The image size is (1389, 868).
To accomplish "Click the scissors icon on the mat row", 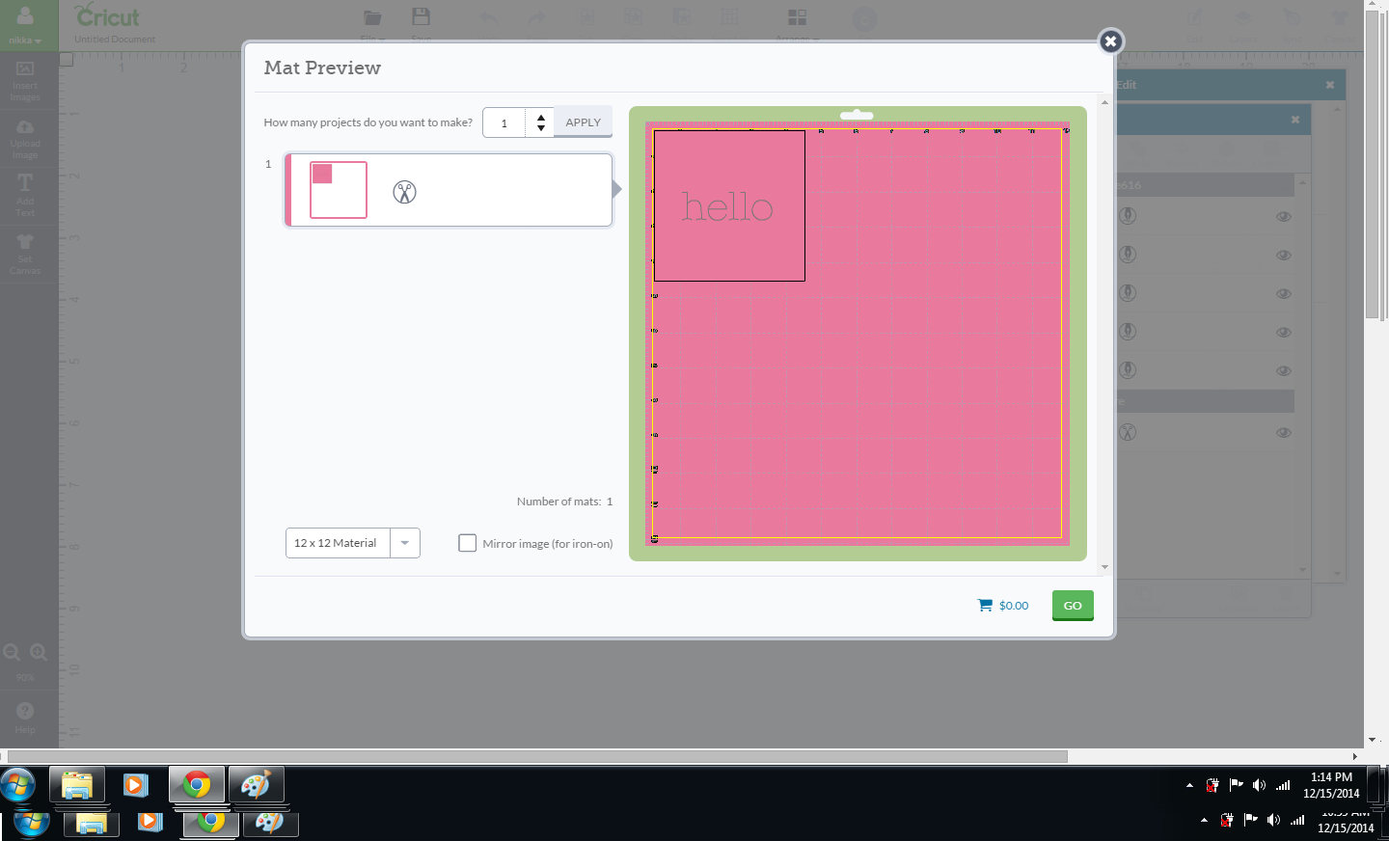I will (404, 191).
